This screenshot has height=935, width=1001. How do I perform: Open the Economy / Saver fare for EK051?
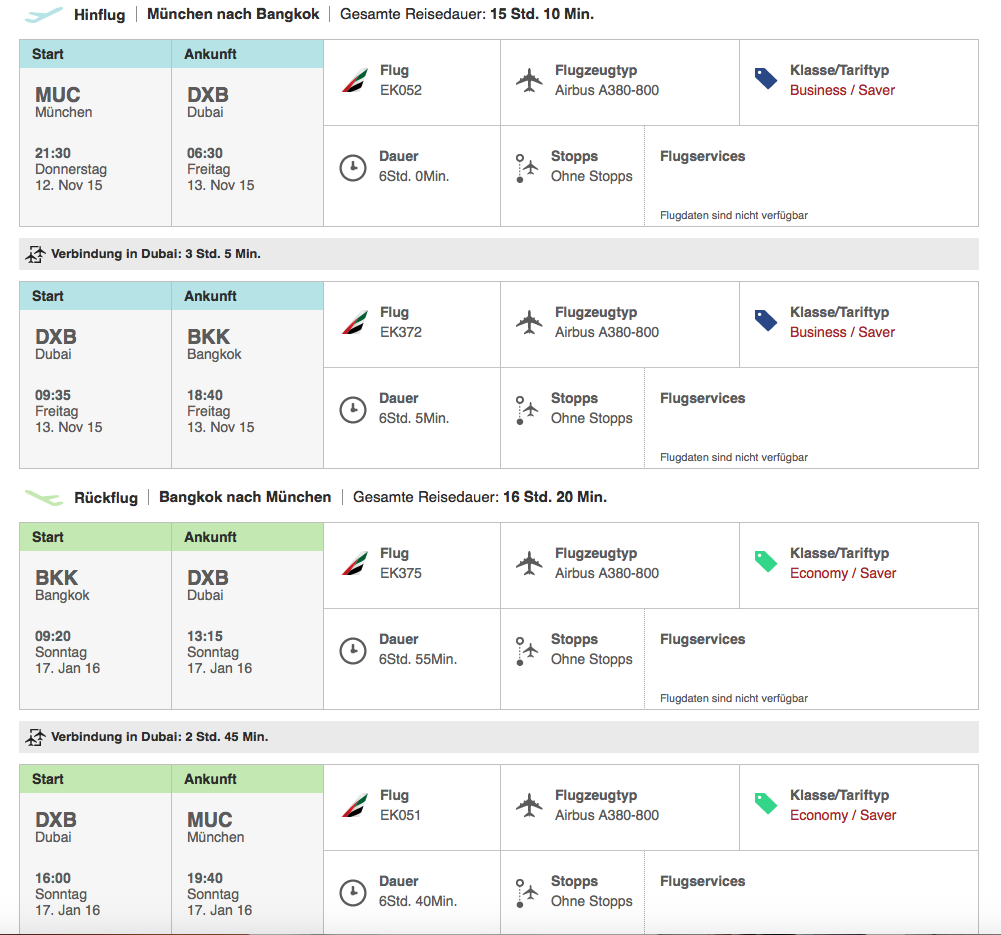(843, 815)
